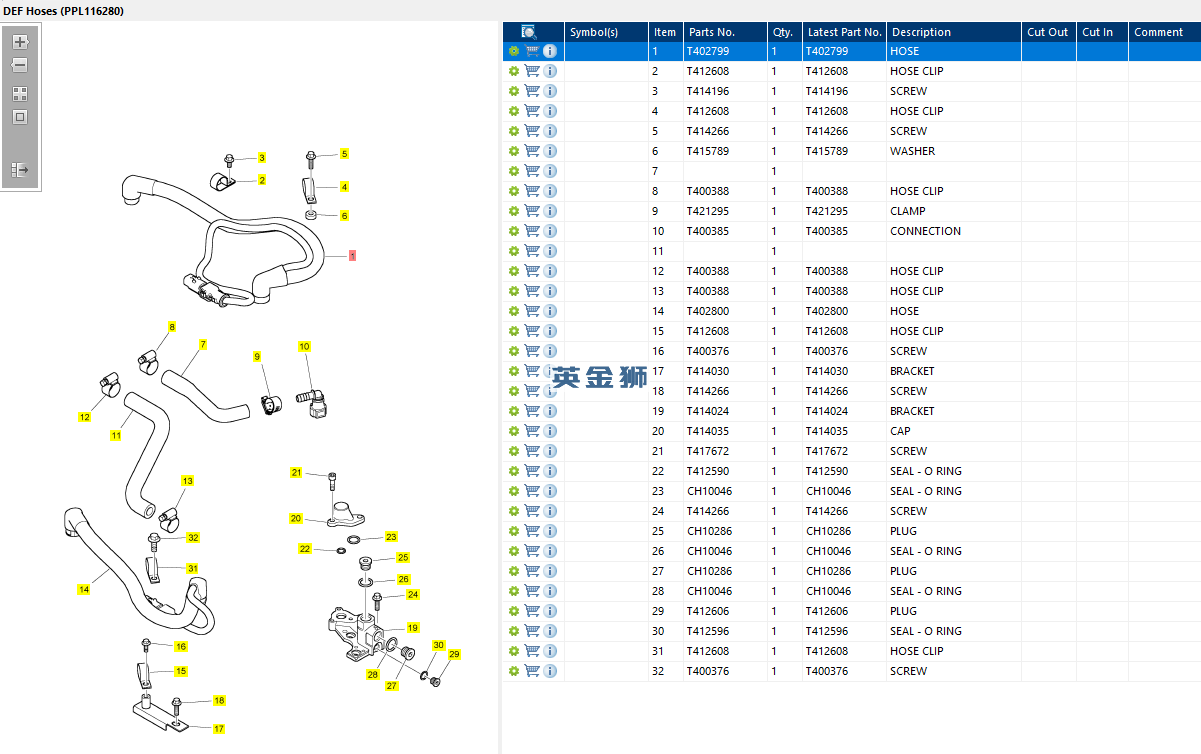Sort by Item column header
This screenshot has width=1201, height=754.
(666, 32)
